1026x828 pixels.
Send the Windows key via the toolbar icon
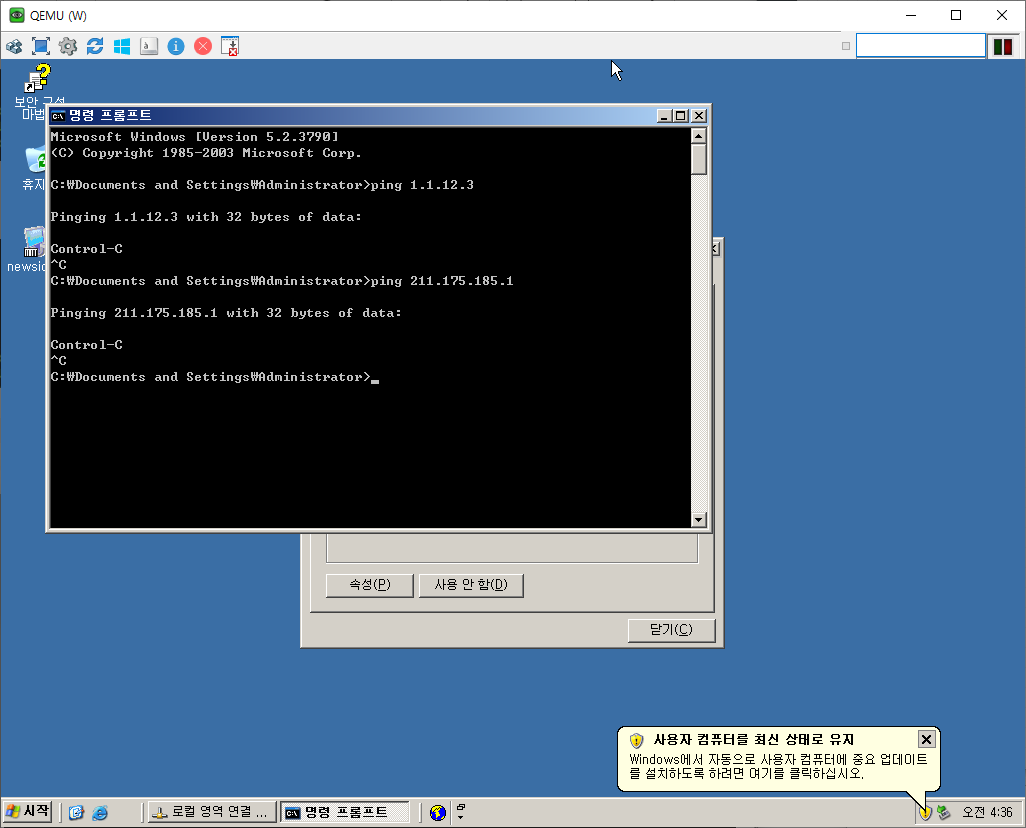[122, 46]
